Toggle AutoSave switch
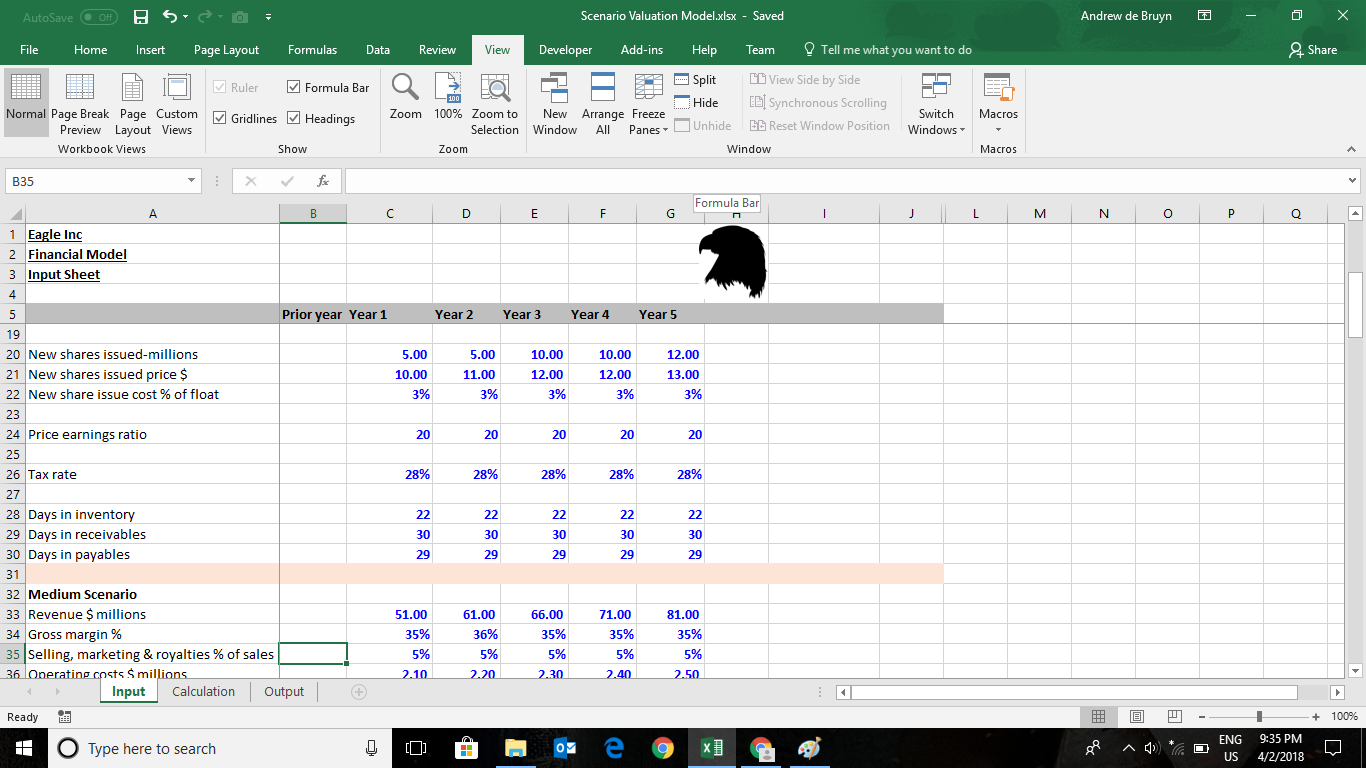Viewport: 1366px width, 768px height. (98, 16)
